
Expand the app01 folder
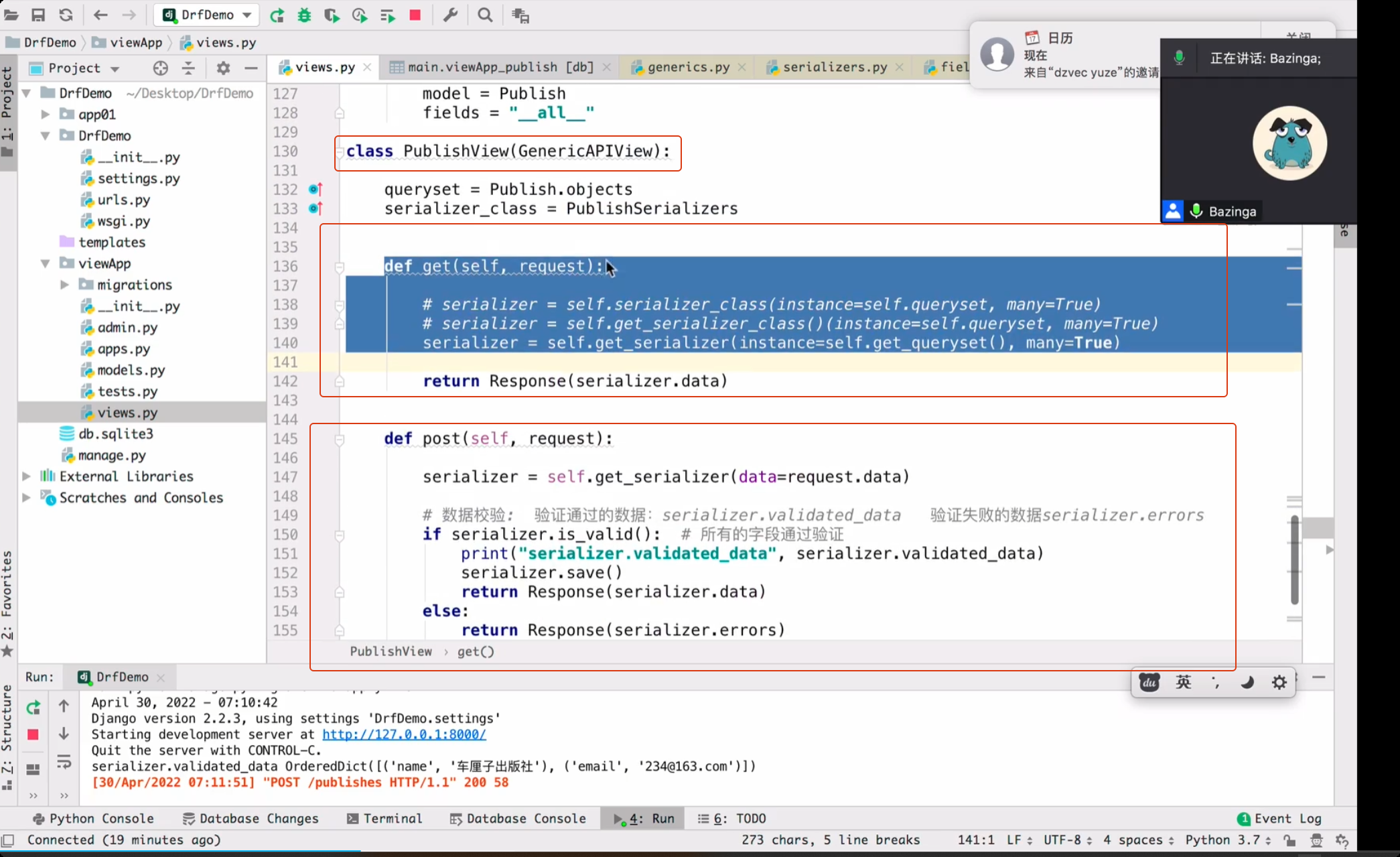tap(46, 114)
